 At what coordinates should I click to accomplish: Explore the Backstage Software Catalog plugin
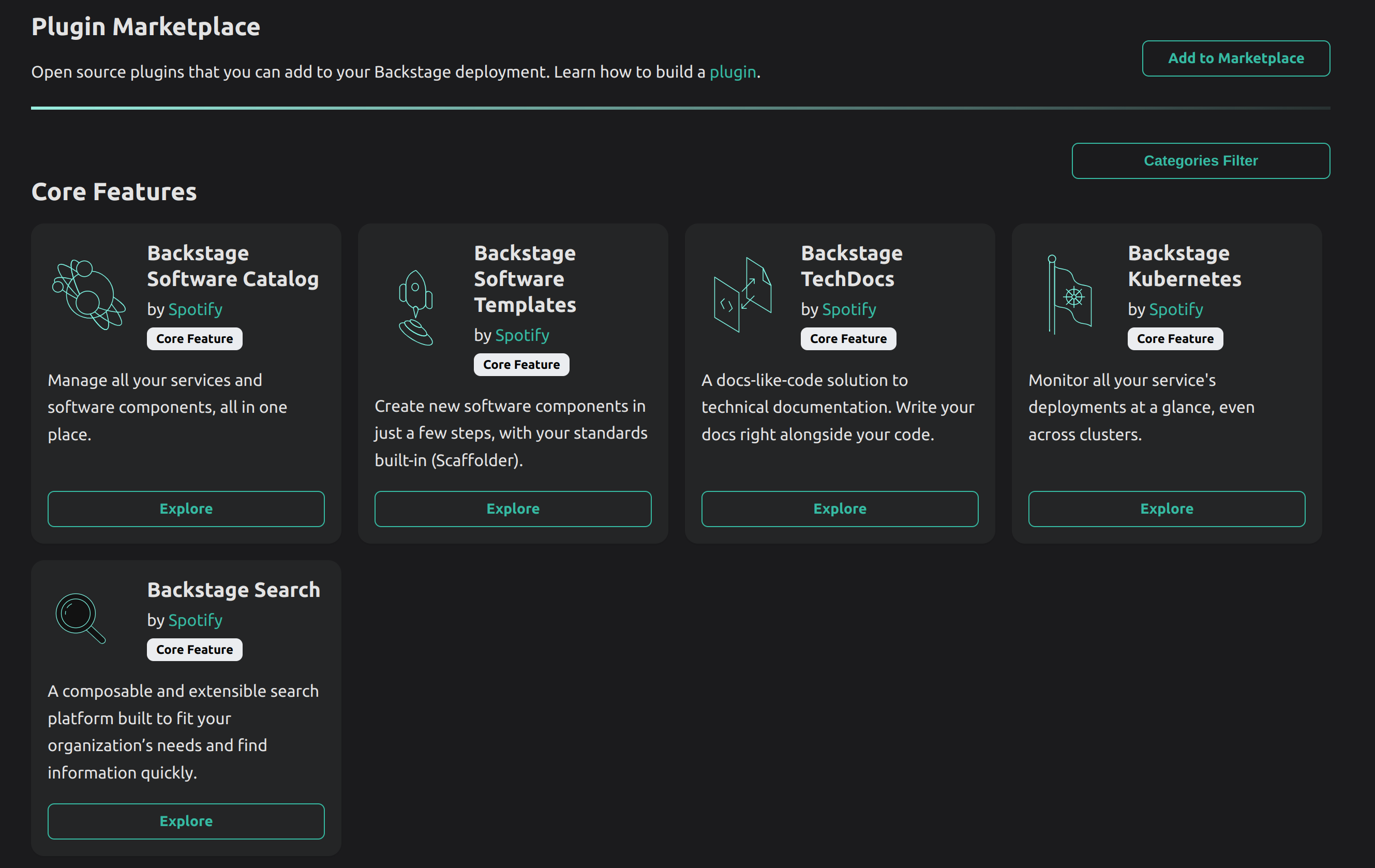pos(186,509)
